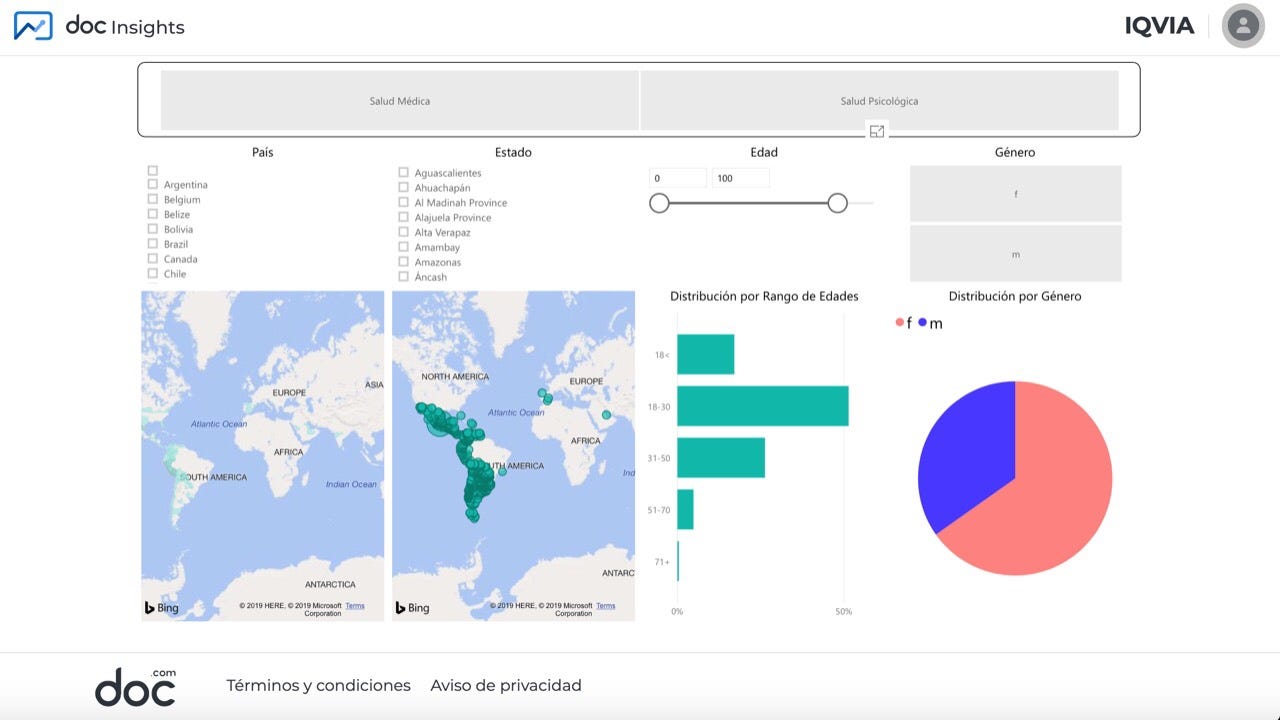Check the Amazonas checkbox
Screen dimensions: 1280x720
tap(404, 262)
